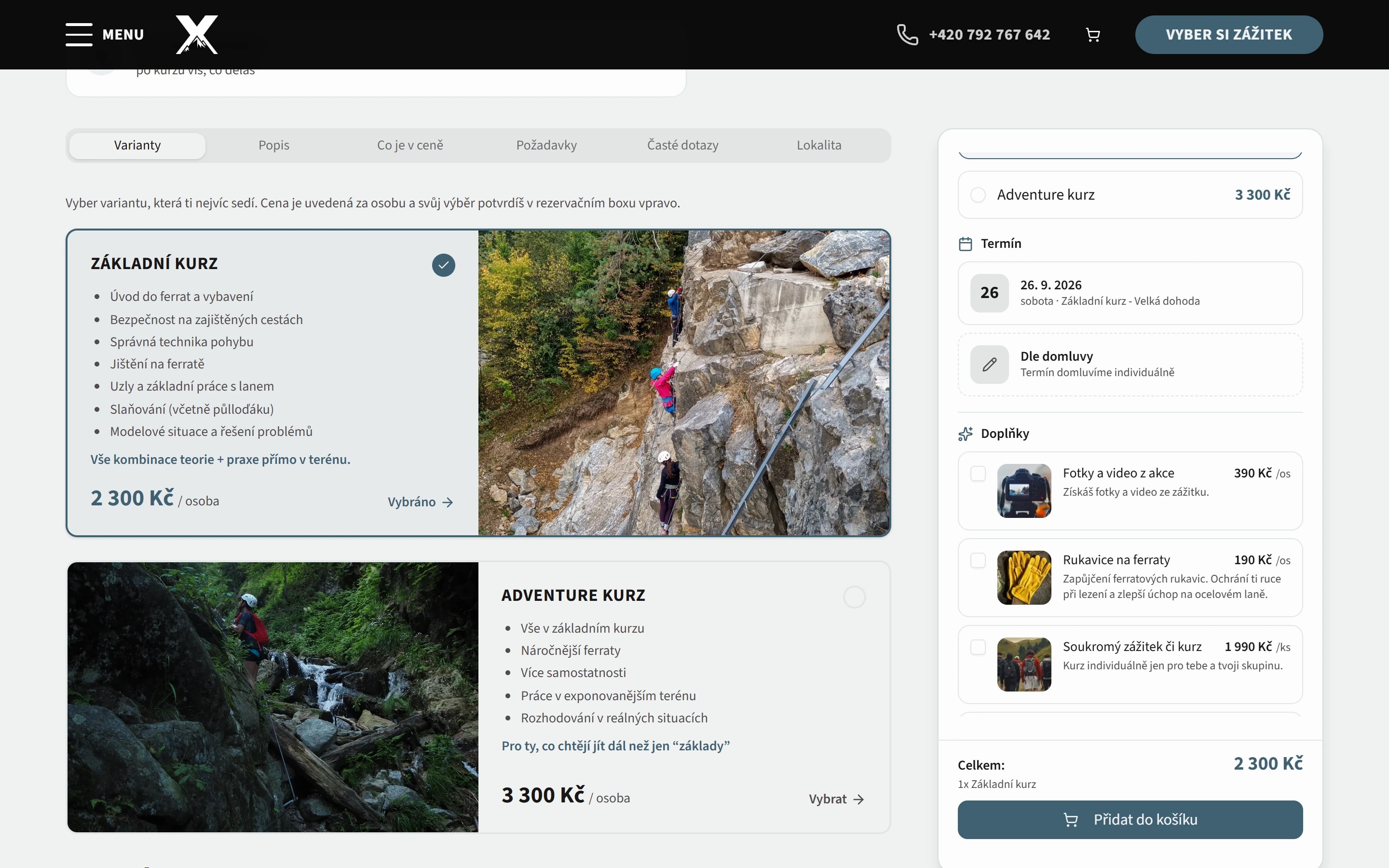This screenshot has height=868, width=1389.
Task: Click 3 300 Kč price in booking box
Action: coord(1263,195)
